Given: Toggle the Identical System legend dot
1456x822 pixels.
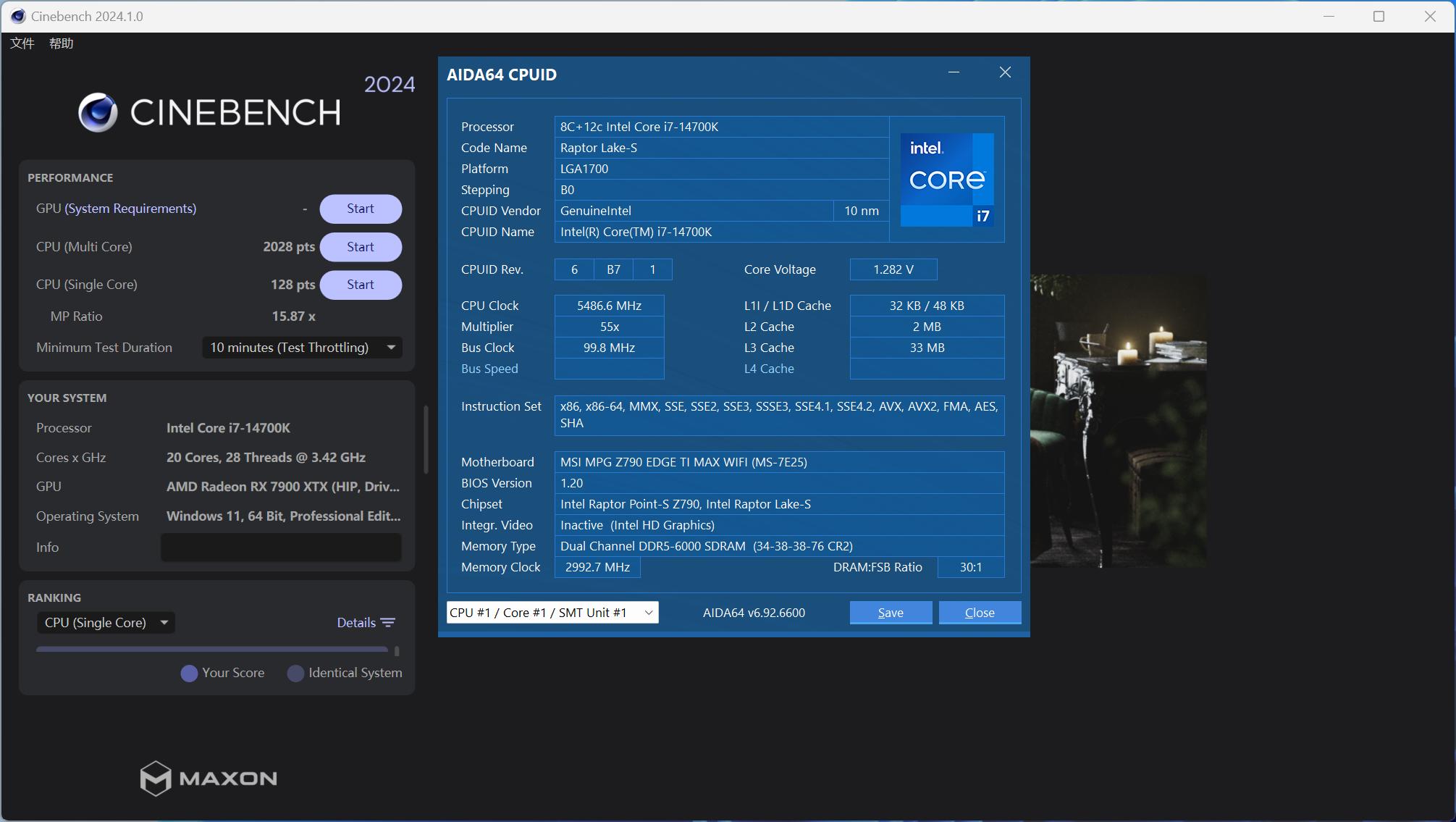Looking at the screenshot, I should click(x=295, y=674).
